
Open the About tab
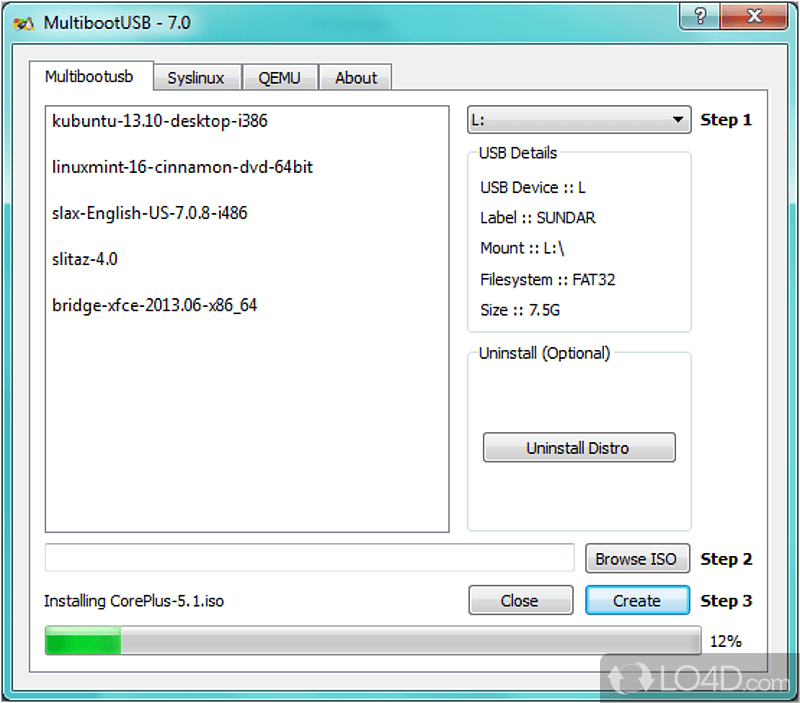pos(356,78)
